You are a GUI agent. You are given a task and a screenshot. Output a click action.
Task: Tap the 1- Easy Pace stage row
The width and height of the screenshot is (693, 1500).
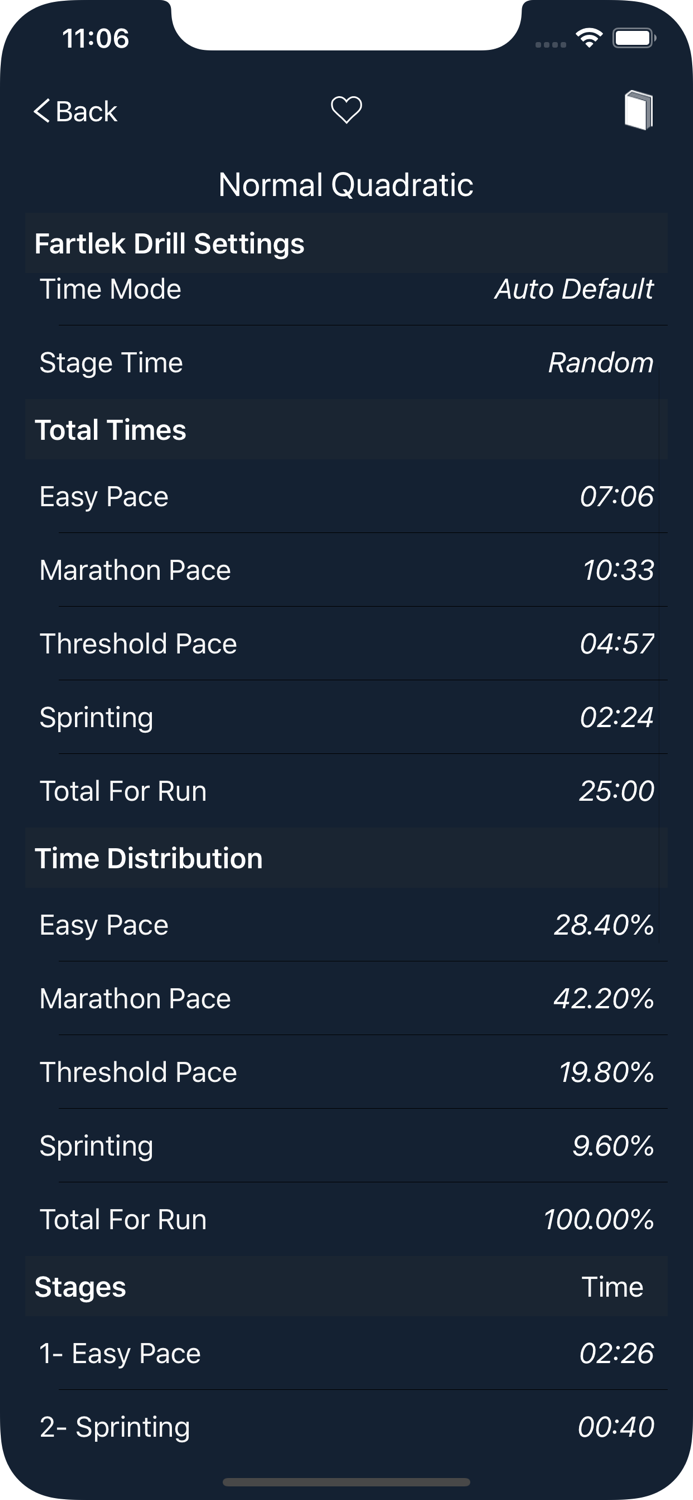click(x=346, y=1353)
